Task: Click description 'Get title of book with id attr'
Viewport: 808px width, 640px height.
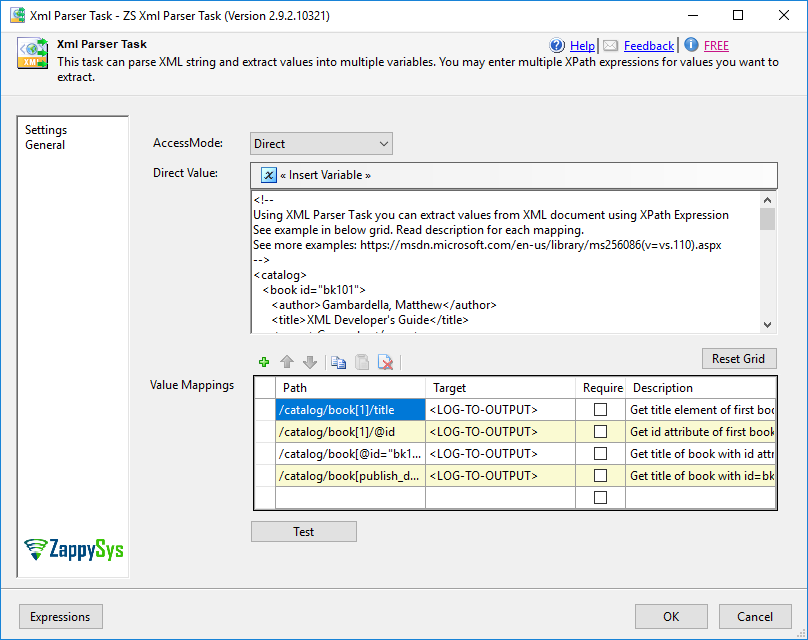Action: tap(701, 454)
